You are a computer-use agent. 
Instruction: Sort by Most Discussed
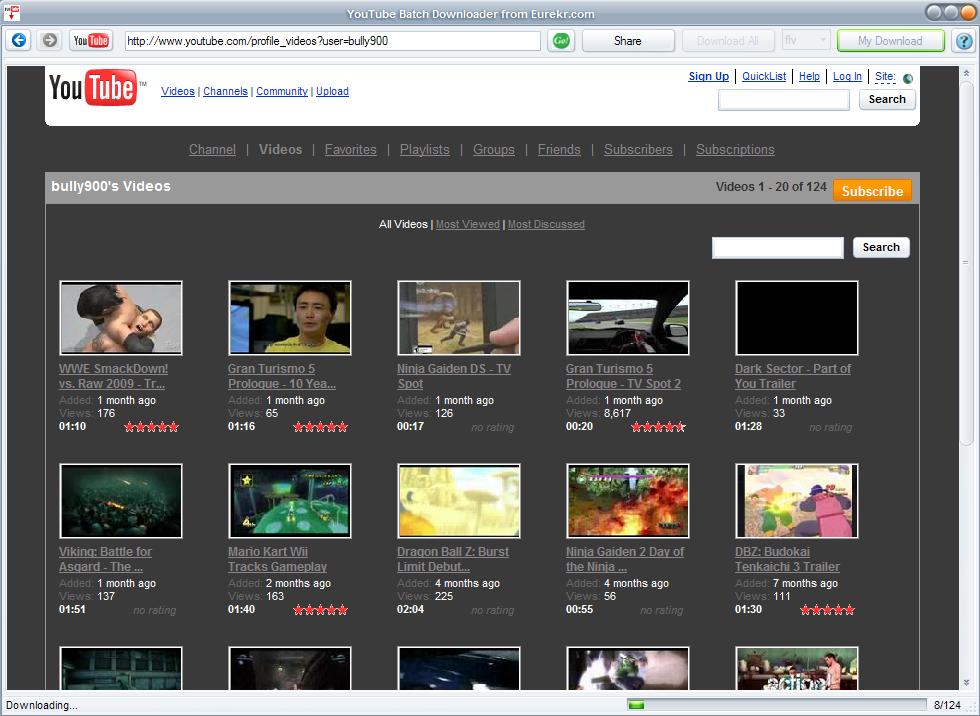[546, 224]
